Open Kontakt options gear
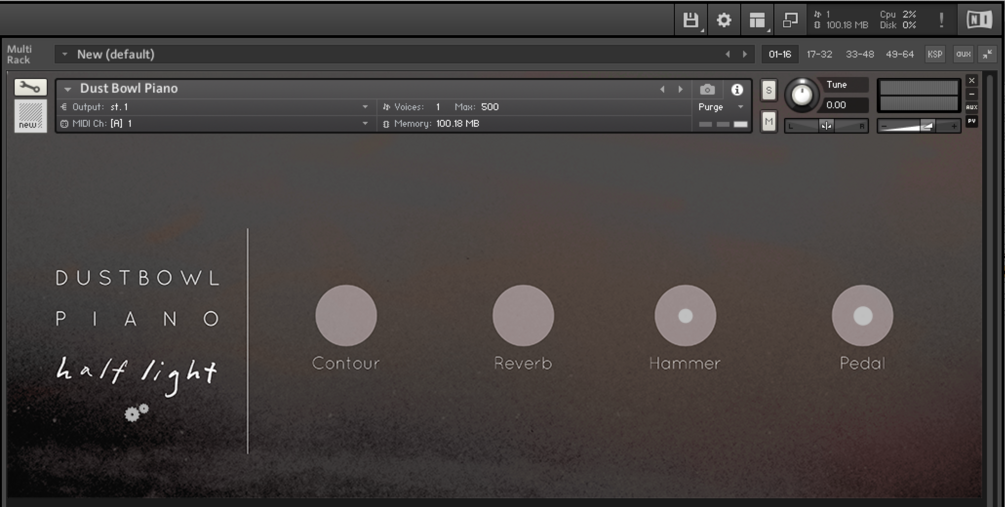1005x507 pixels. [x=724, y=21]
